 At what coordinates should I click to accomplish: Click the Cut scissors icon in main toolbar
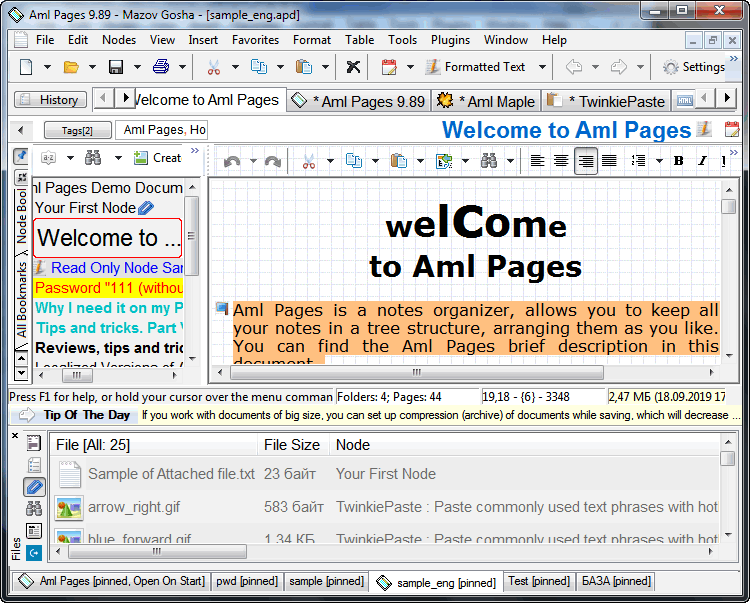tap(213, 67)
